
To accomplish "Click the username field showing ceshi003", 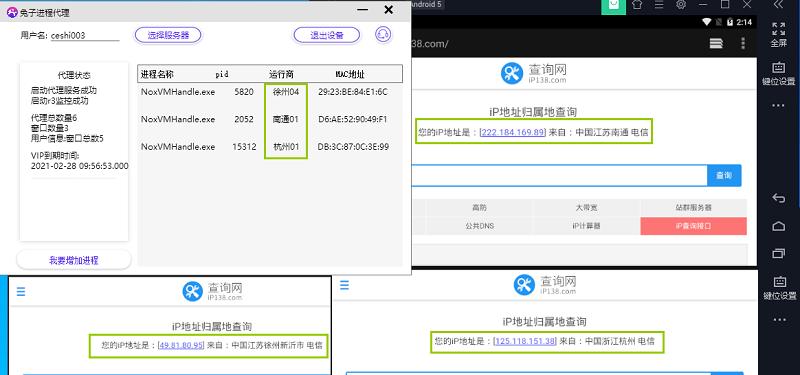I will [85, 36].
